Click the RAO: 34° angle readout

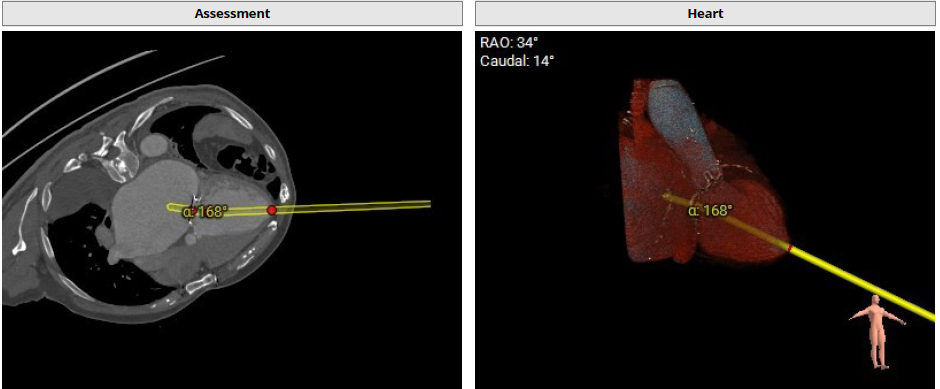[x=509, y=43]
